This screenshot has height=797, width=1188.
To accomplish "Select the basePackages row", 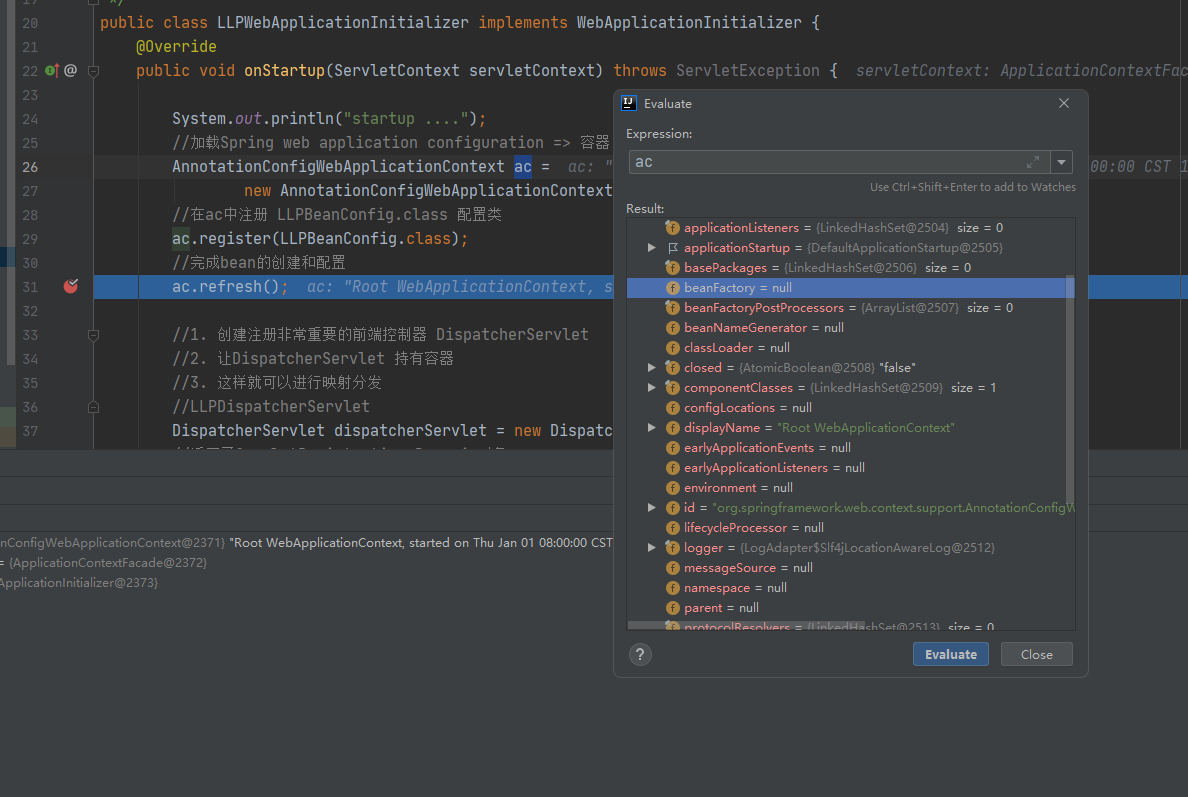I will [850, 267].
